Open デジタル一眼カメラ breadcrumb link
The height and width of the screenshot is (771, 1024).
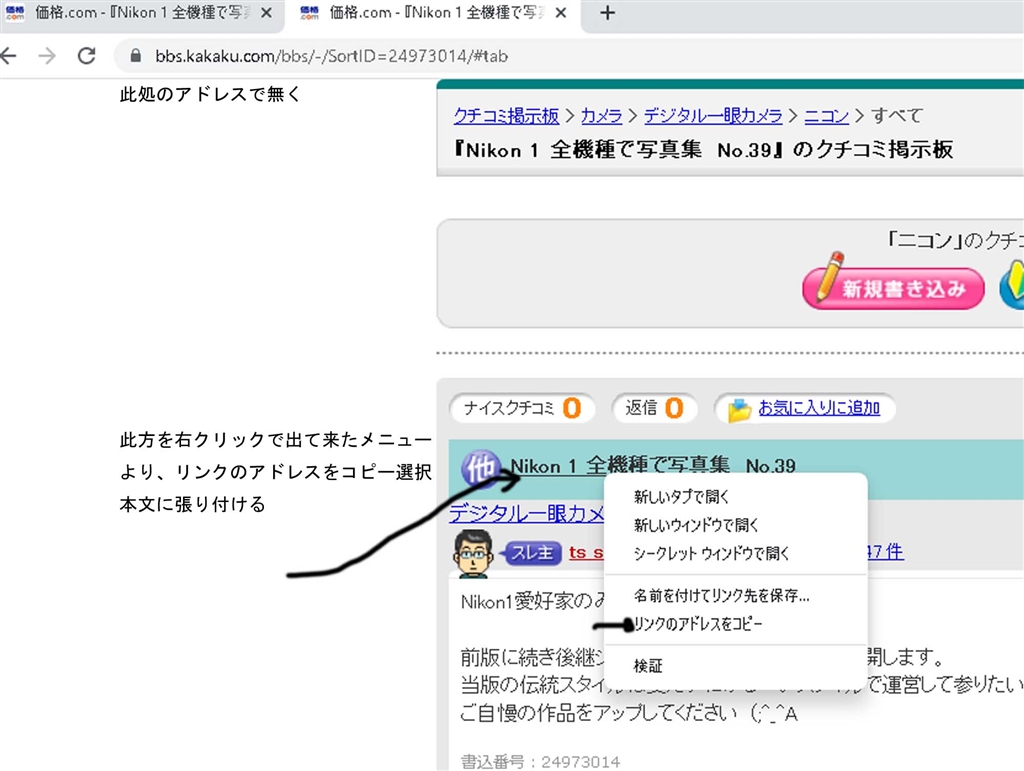pyautogui.click(x=712, y=116)
